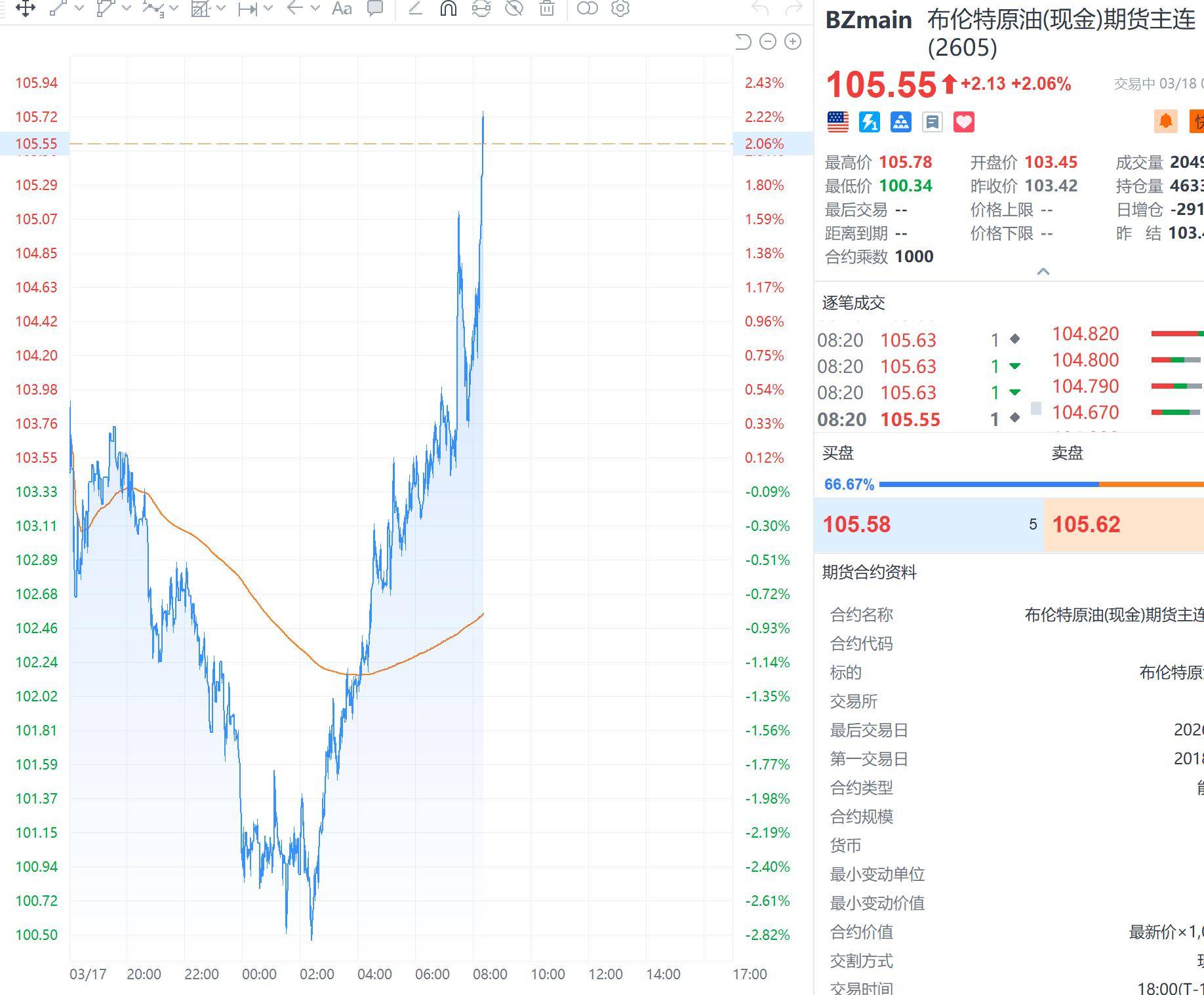Zoom in chart with plus button
1204x995 pixels.
[793, 42]
